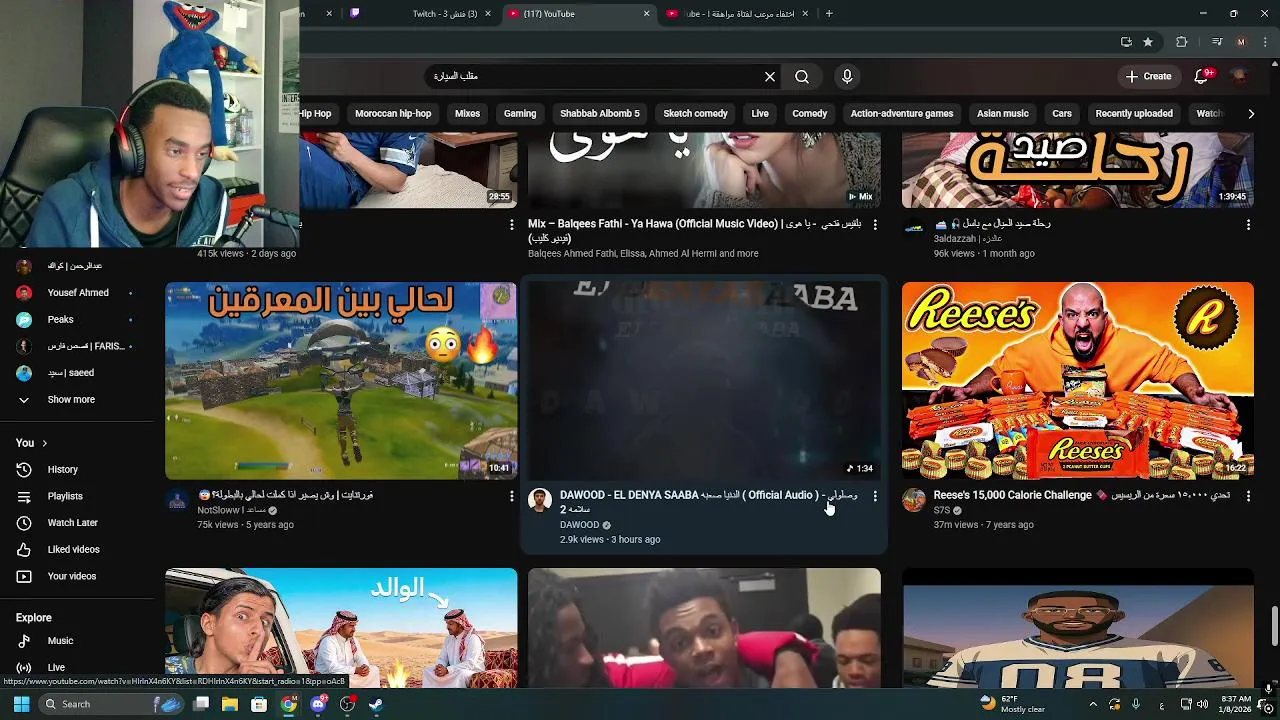Open options menu for 3aldazzah video
The image size is (1280, 720).
coord(1248,225)
